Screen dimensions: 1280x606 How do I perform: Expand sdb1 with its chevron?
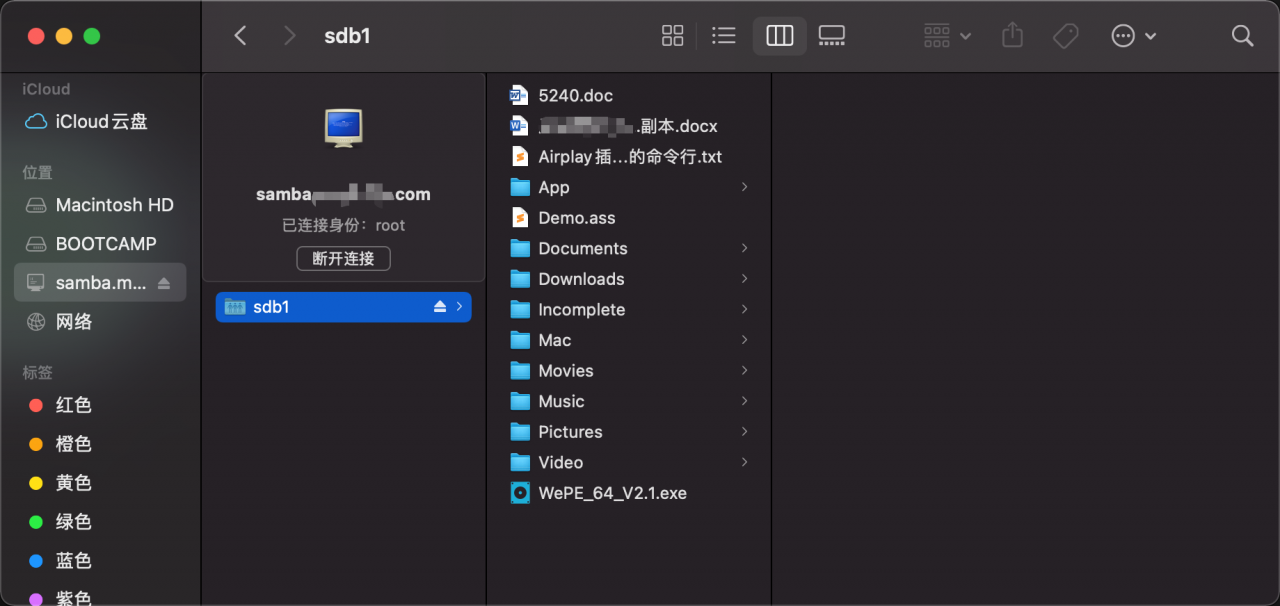point(459,307)
